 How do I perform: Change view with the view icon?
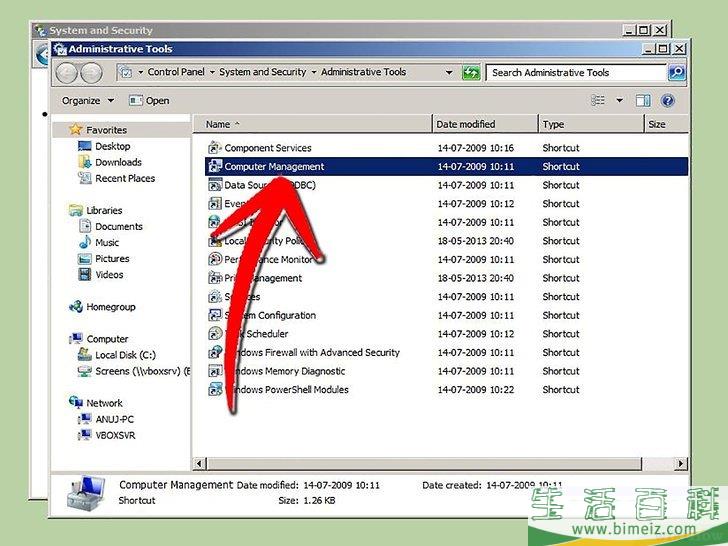(598, 100)
